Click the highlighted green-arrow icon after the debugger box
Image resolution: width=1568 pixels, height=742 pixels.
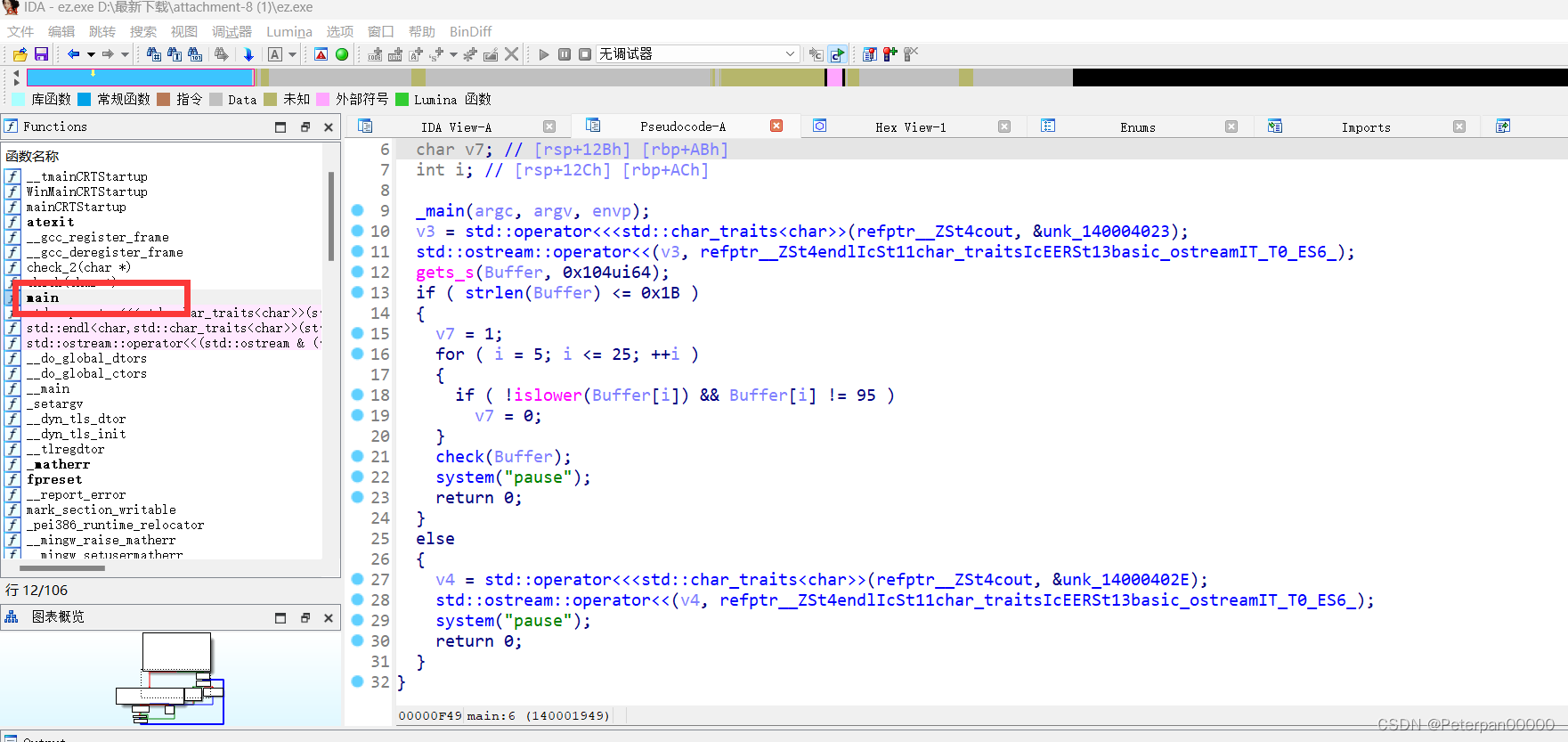(837, 54)
